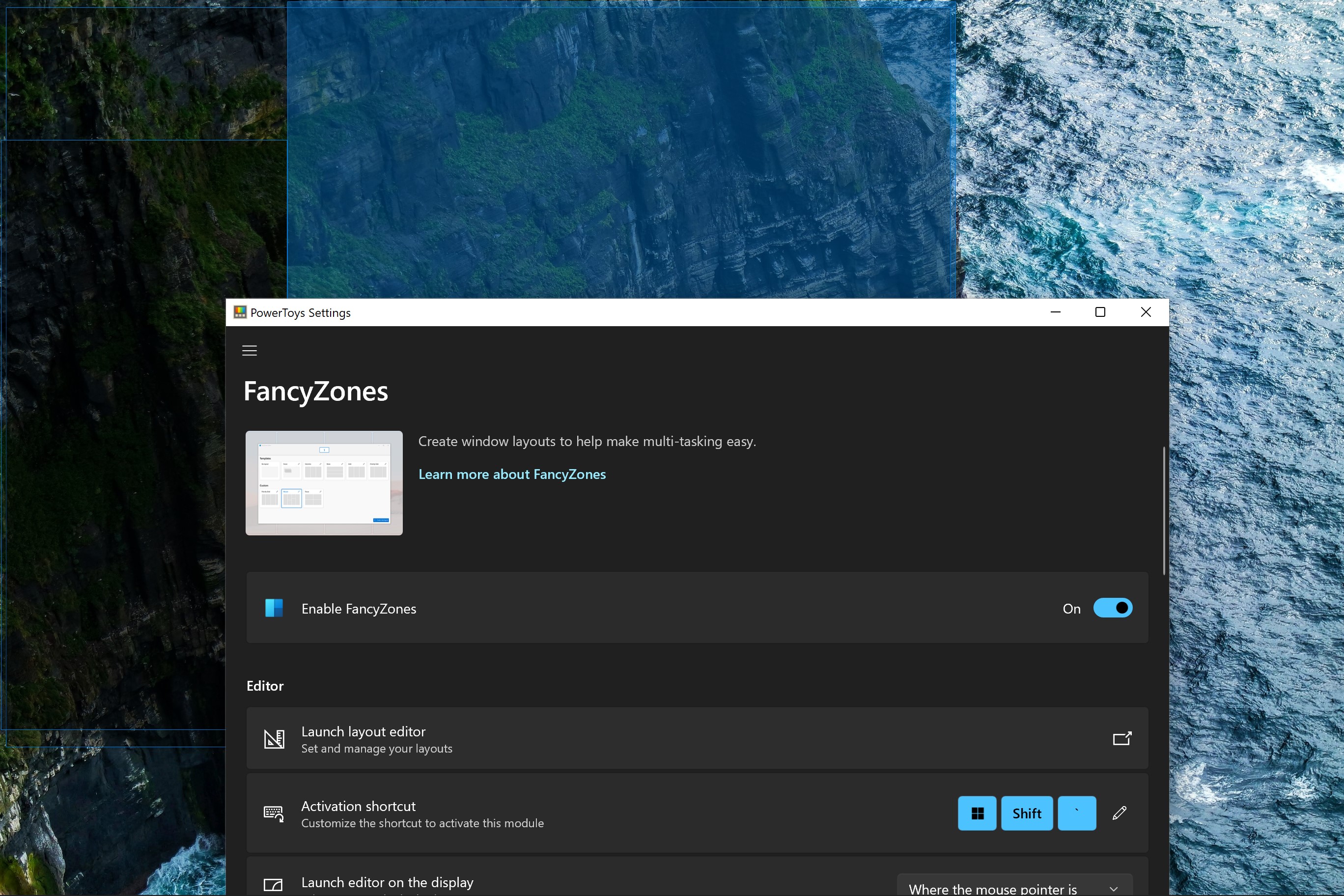Toggle Enable FancyZones off
Viewport: 1344px width, 896px height.
point(1113,608)
